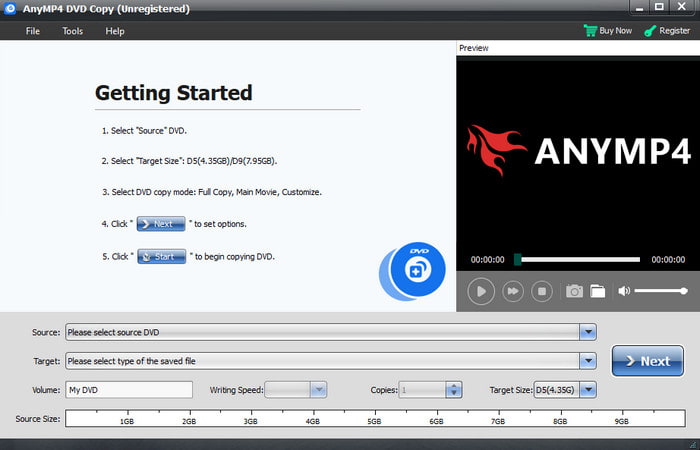700x450 pixels.
Task: Mute audio with the speaker icon
Action: click(624, 291)
